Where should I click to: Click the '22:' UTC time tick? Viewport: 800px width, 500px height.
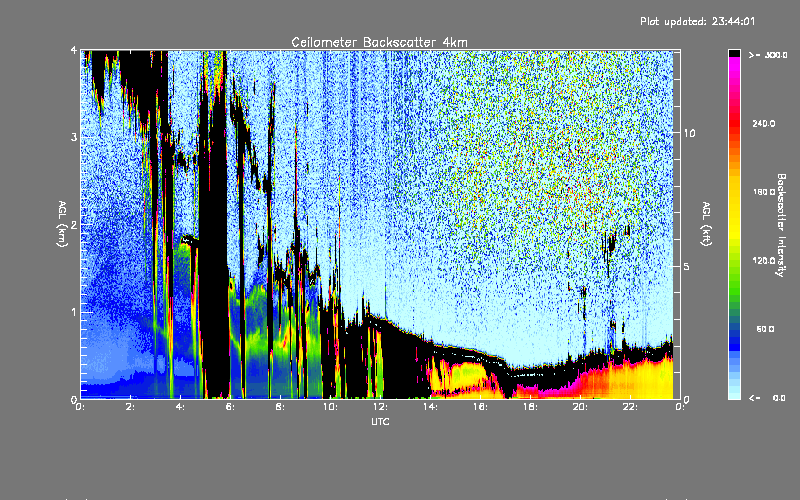630,407
